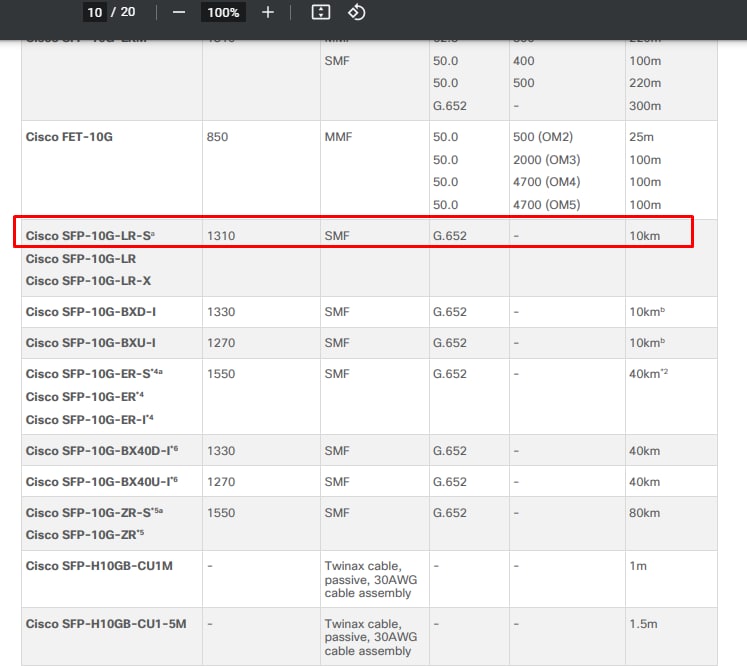Click '10km' distance in SFP-10G-BXD-I row
Viewport: 747px width, 666px height.
pos(645,312)
